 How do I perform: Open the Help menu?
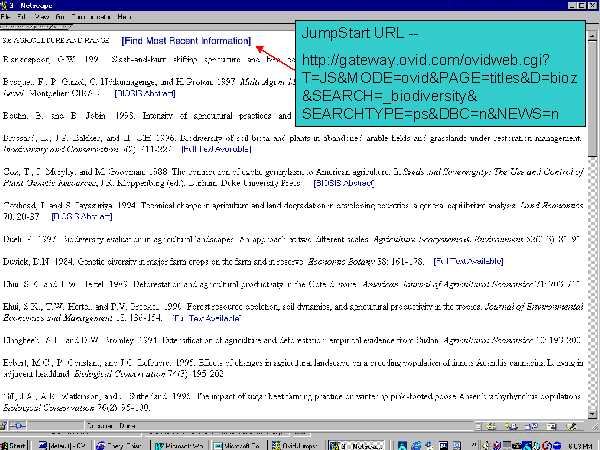pos(124,17)
